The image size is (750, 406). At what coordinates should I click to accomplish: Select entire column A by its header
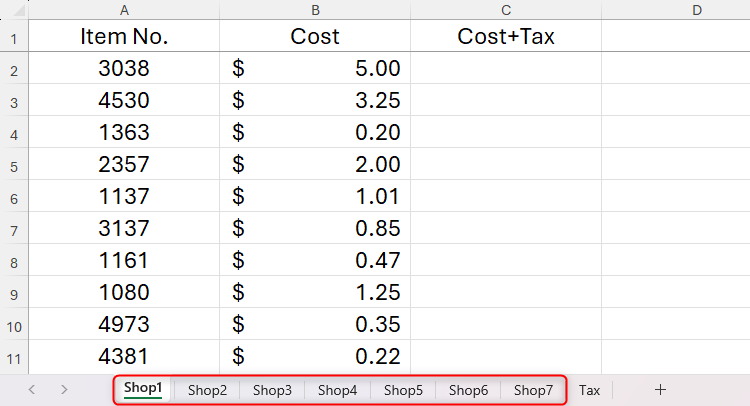124,10
